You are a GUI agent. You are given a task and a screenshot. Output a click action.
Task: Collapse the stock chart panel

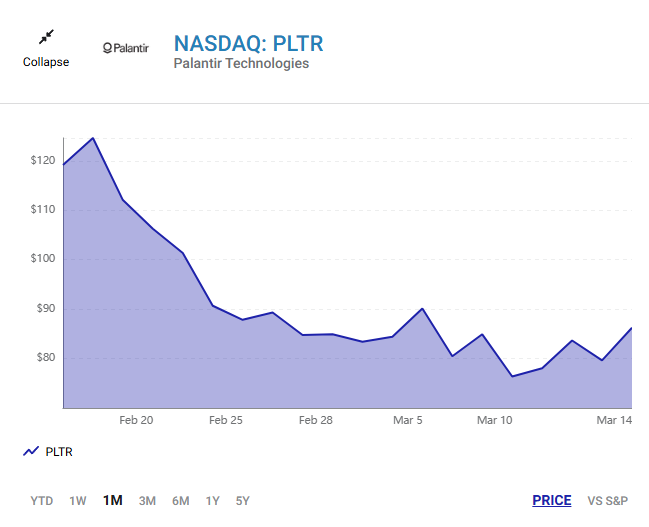[46, 62]
